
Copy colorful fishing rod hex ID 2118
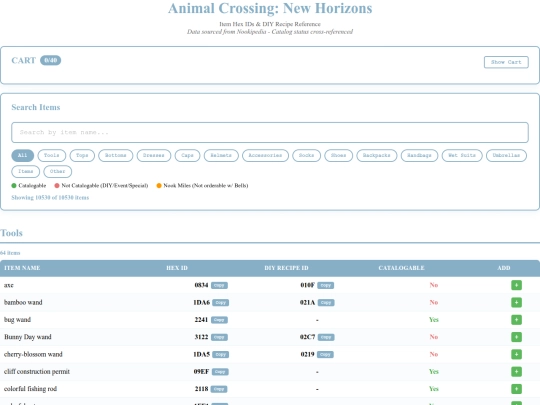[219, 389]
